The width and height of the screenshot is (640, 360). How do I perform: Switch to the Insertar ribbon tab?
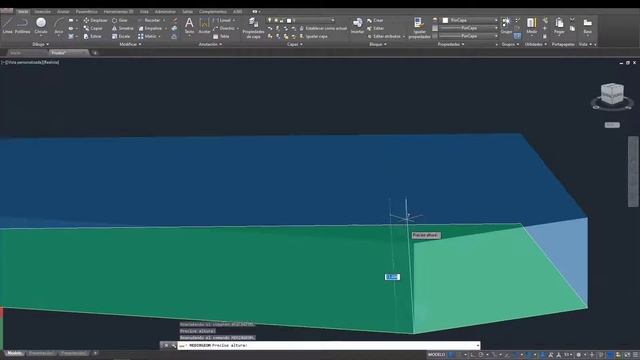pyautogui.click(x=42, y=11)
